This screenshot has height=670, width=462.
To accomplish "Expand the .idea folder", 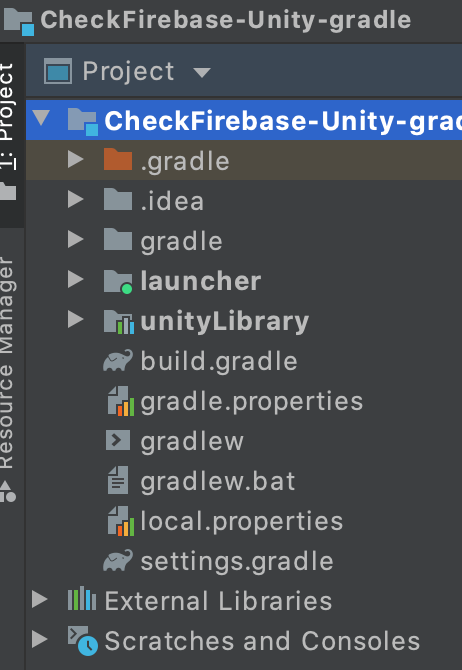I will coord(76,200).
